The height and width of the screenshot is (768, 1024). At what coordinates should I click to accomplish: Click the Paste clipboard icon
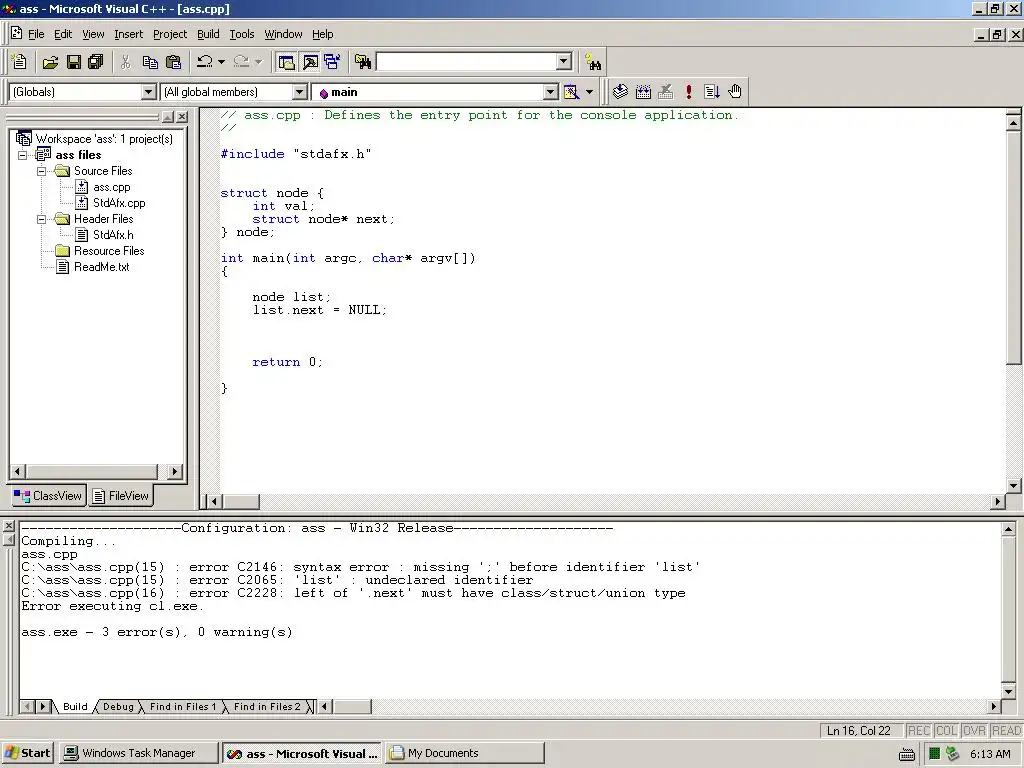click(x=173, y=62)
